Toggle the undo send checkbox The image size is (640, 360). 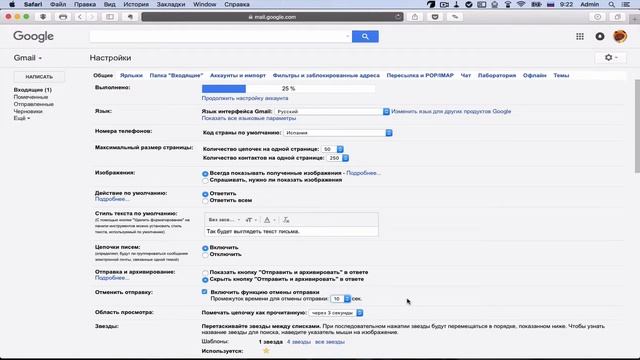(x=204, y=292)
